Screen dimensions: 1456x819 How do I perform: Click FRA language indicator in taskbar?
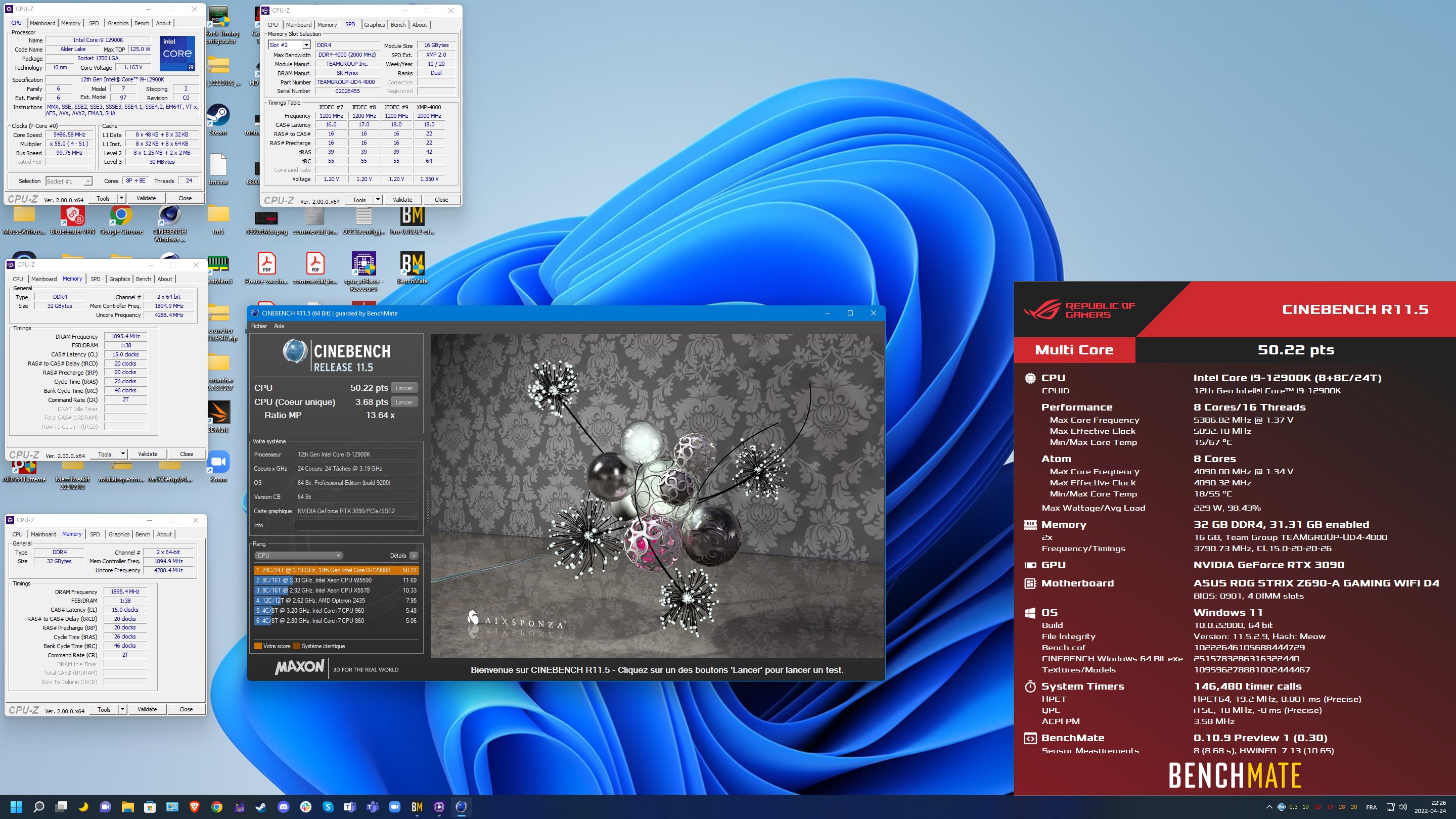click(x=1371, y=807)
